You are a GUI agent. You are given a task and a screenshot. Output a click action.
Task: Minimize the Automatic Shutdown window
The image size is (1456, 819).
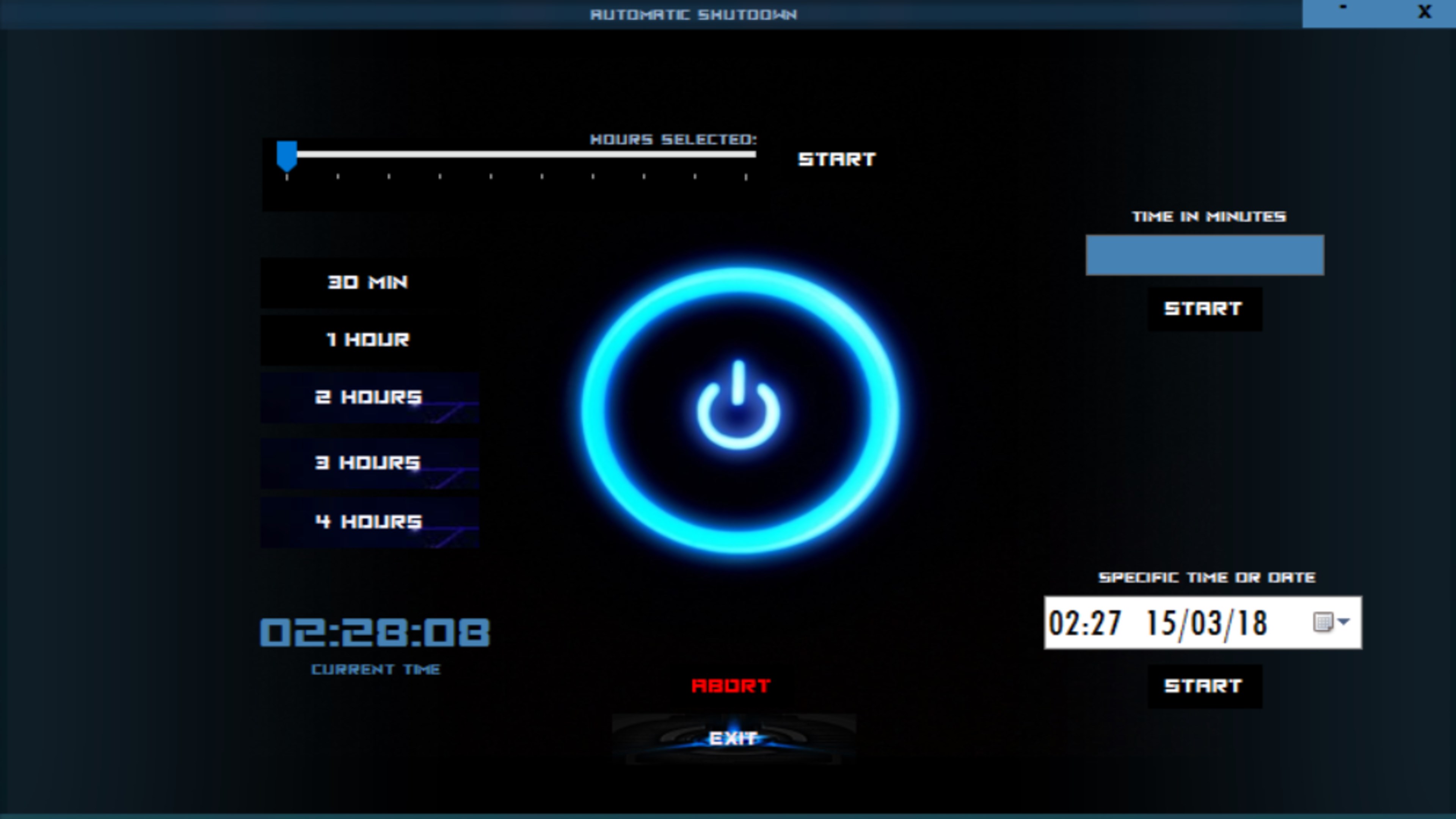(x=1343, y=10)
